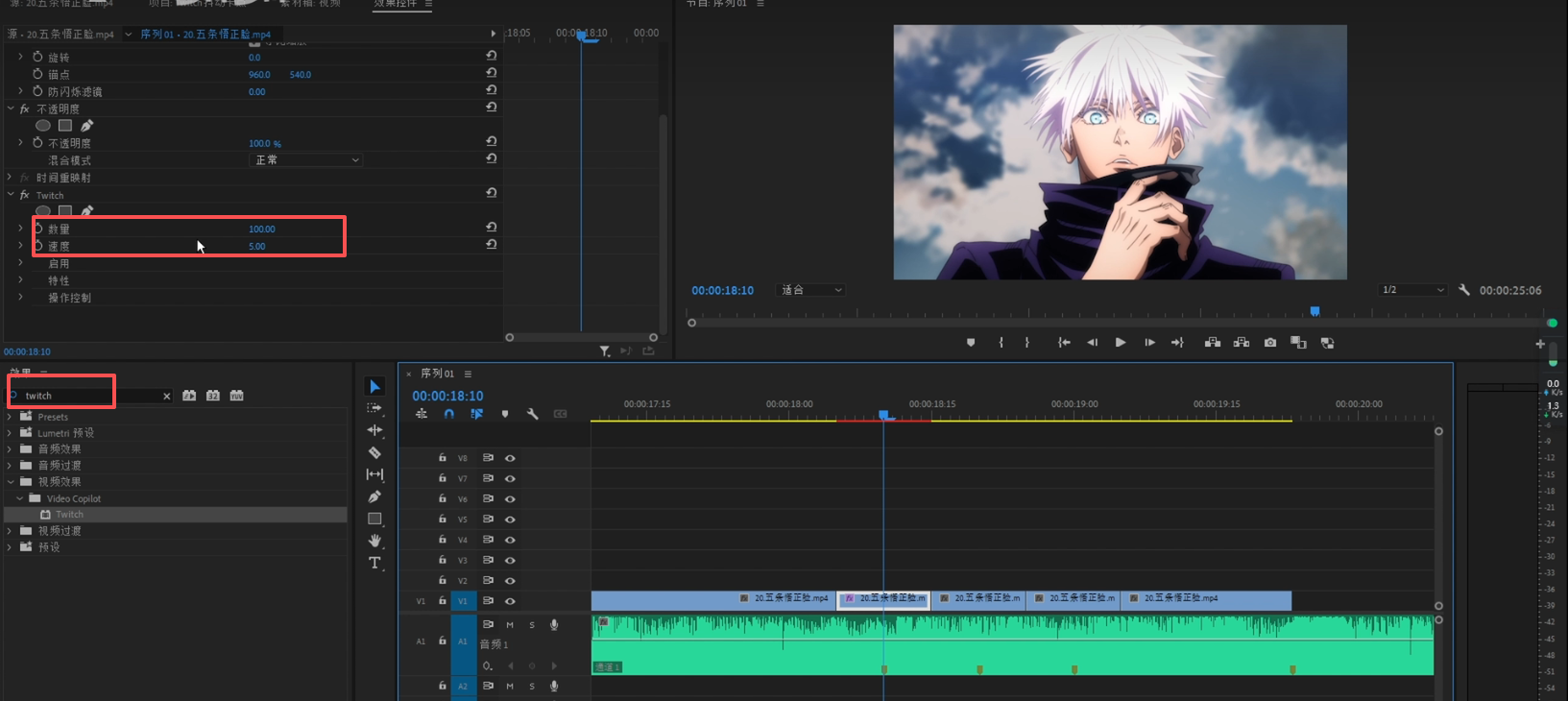Collapse the Twitch effect section
1568x701 pixels.
pyautogui.click(x=11, y=195)
